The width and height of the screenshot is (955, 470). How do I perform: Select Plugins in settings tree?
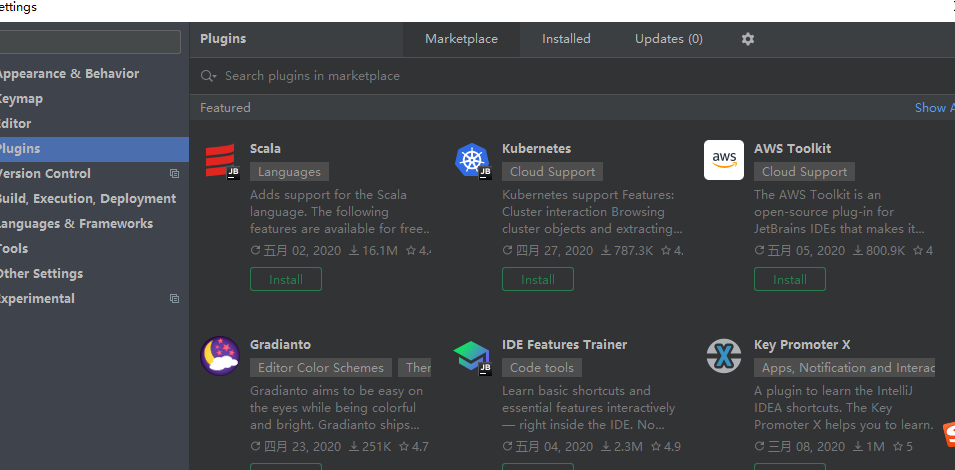(x=94, y=149)
